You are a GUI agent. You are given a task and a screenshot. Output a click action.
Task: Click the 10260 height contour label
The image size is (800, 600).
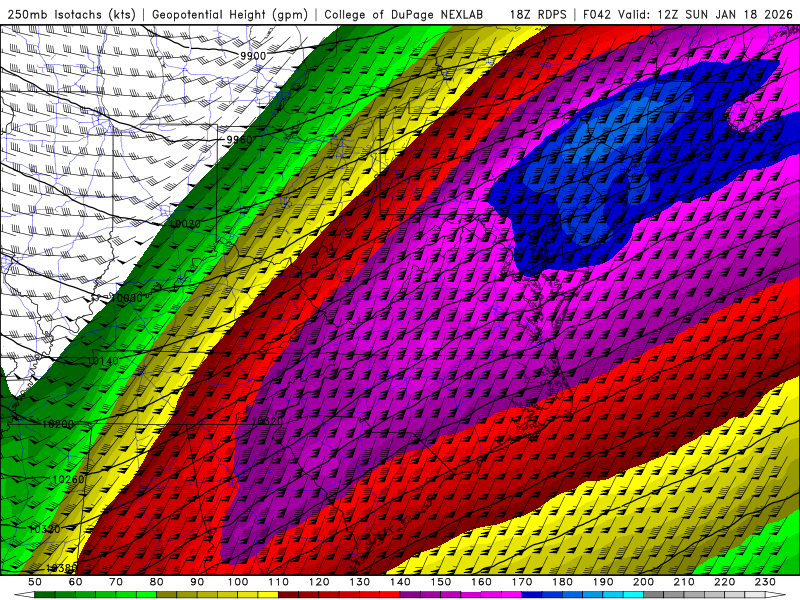68,479
